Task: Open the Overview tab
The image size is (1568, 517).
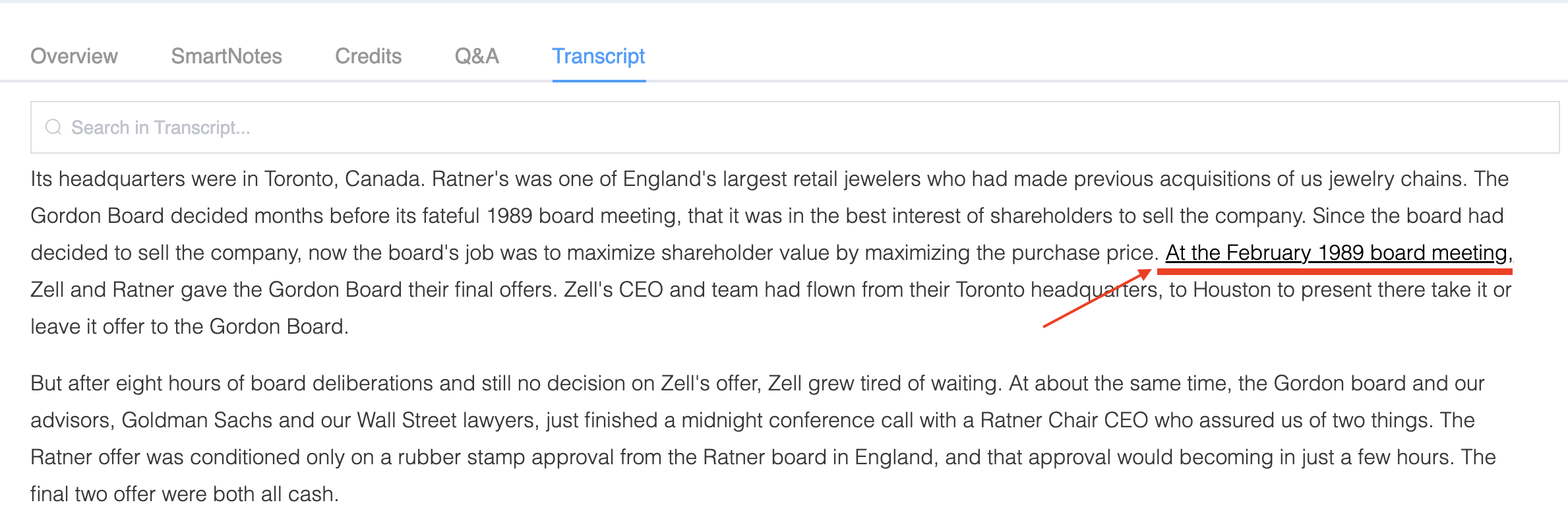Action: click(74, 56)
